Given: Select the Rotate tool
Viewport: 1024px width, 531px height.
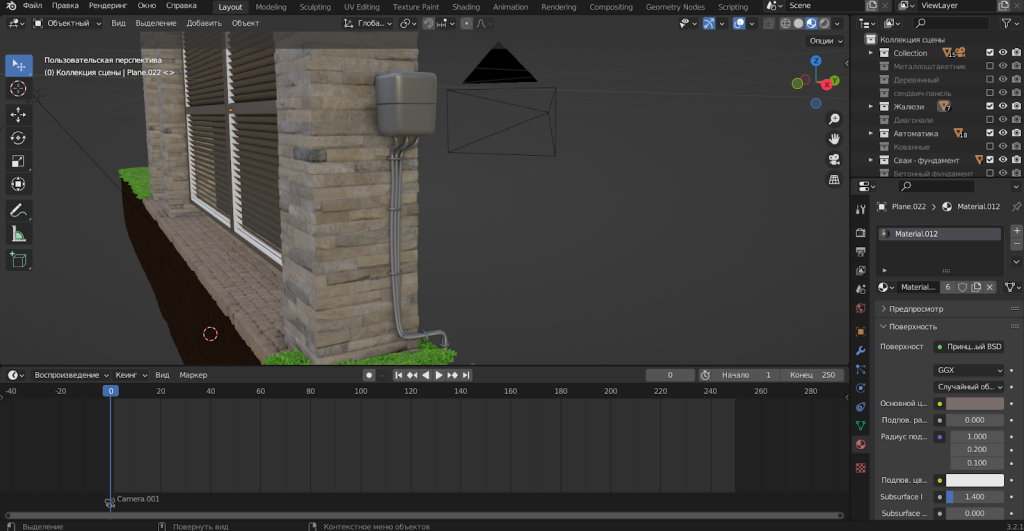Looking at the screenshot, I should click(x=18, y=138).
